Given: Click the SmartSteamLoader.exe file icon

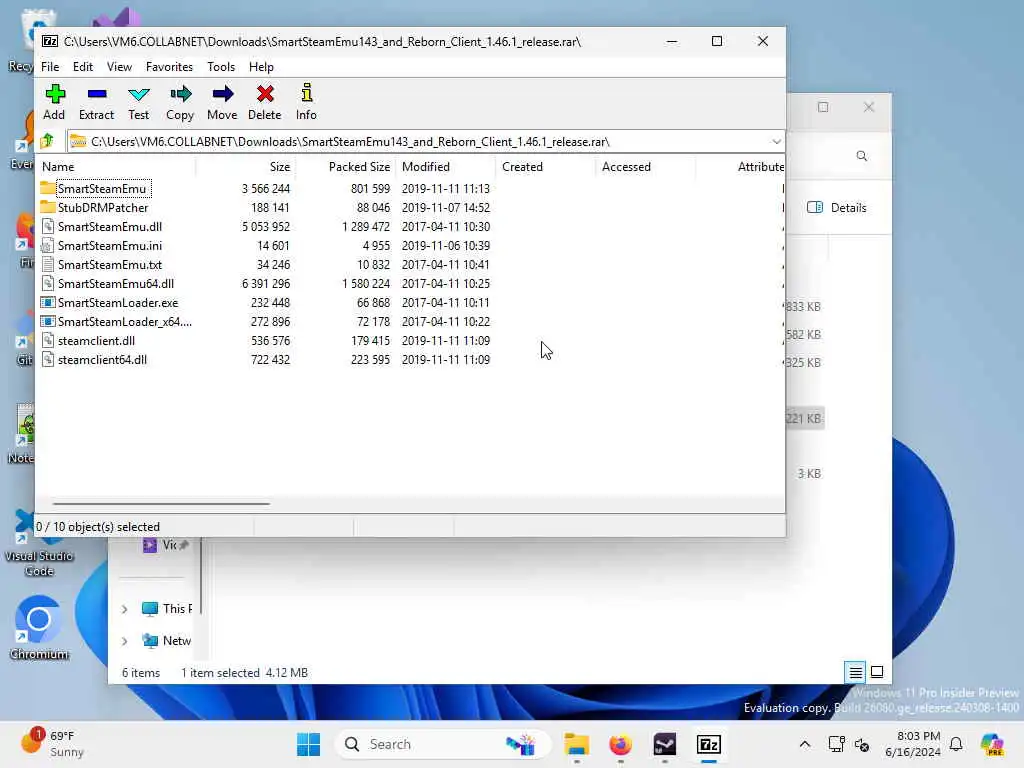Looking at the screenshot, I should pyautogui.click(x=48, y=302).
